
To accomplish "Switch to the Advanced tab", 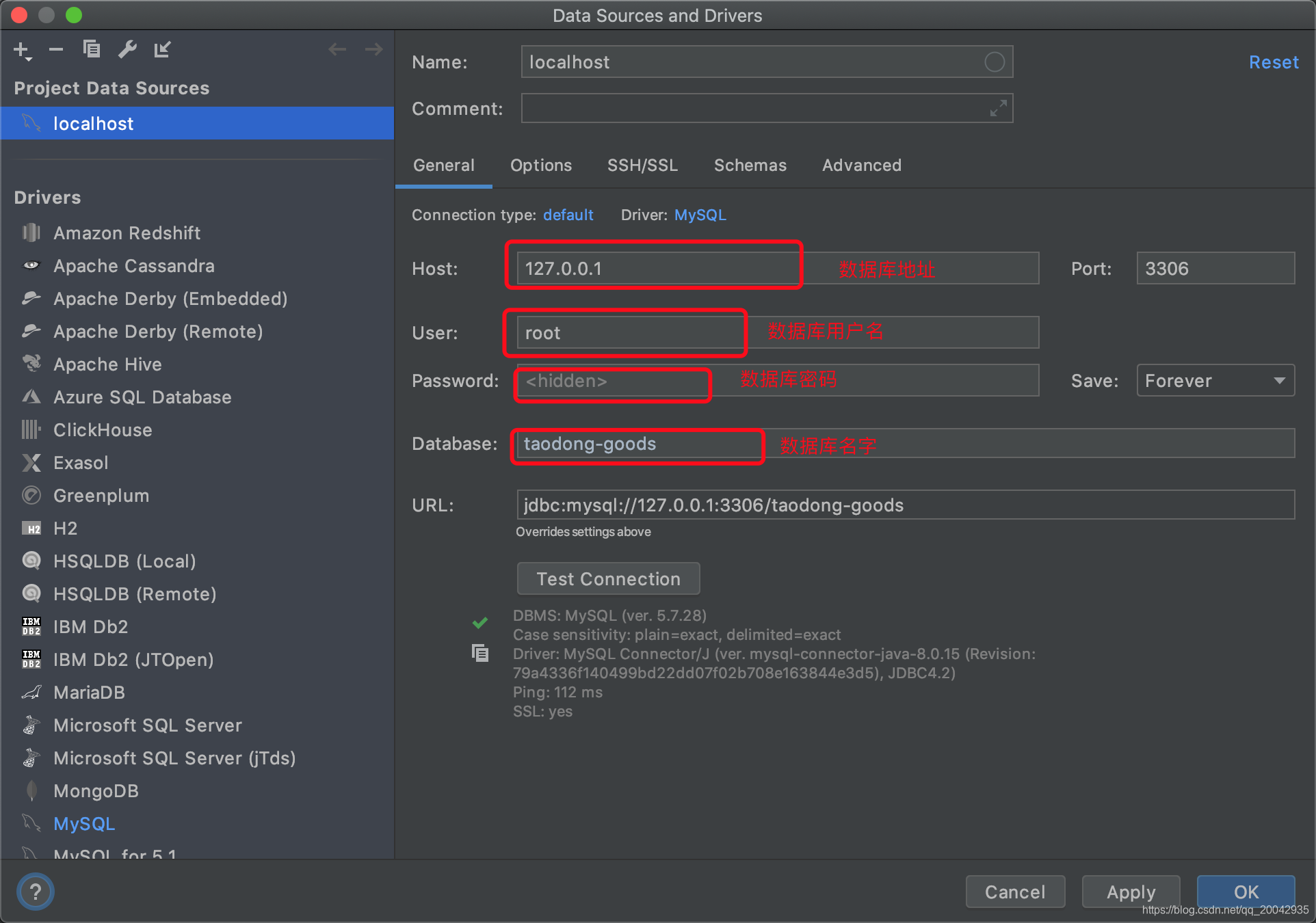I will point(861,165).
